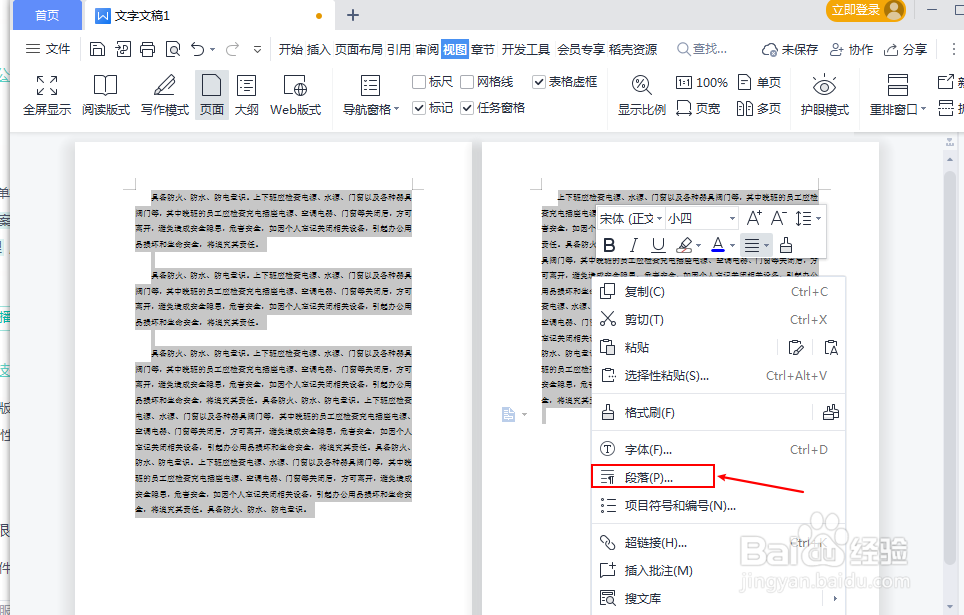Expand the Undo history dropdown arrow
Image resolution: width=964 pixels, height=615 pixels.
[213, 49]
